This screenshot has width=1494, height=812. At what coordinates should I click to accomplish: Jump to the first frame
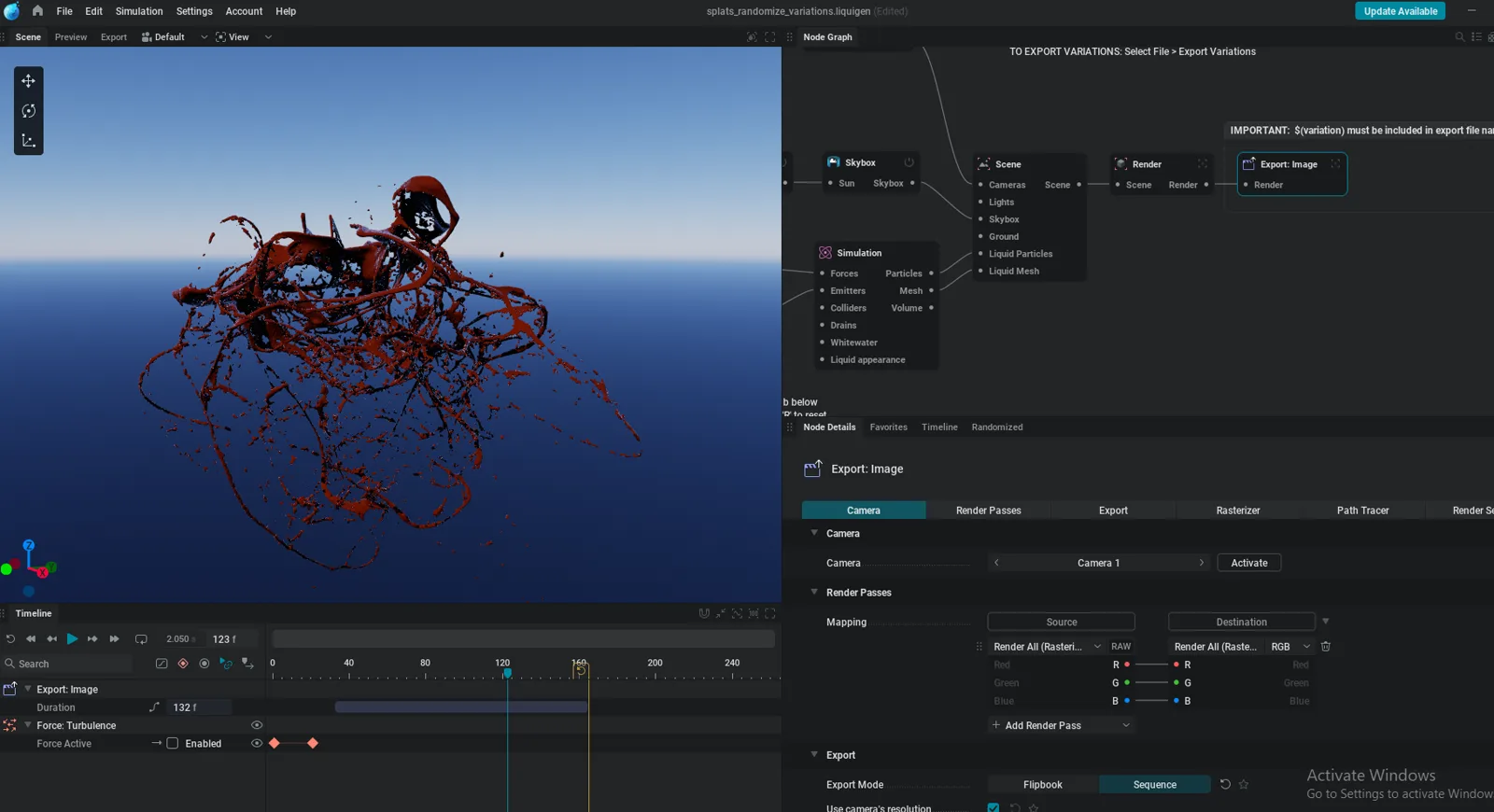tap(31, 639)
